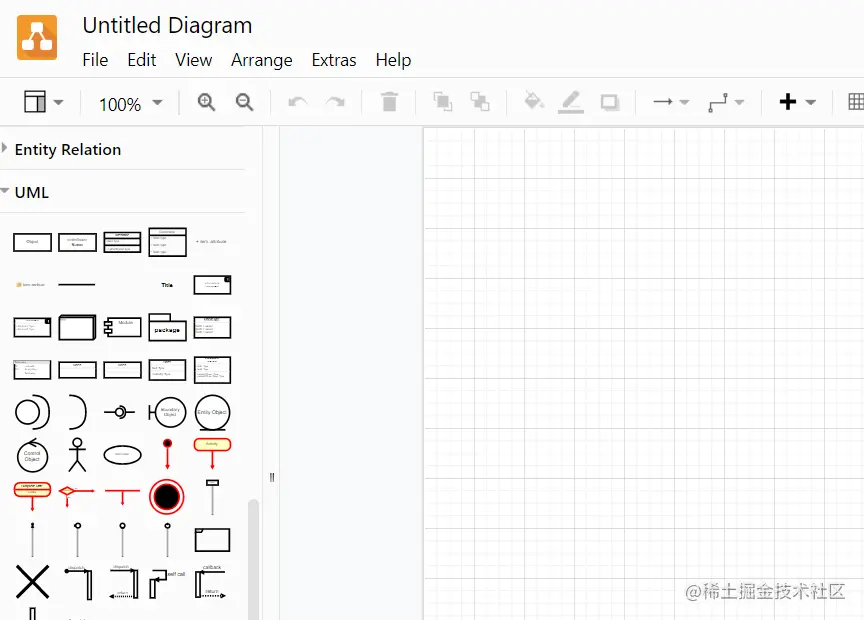Select the callback return message shape

210,583
